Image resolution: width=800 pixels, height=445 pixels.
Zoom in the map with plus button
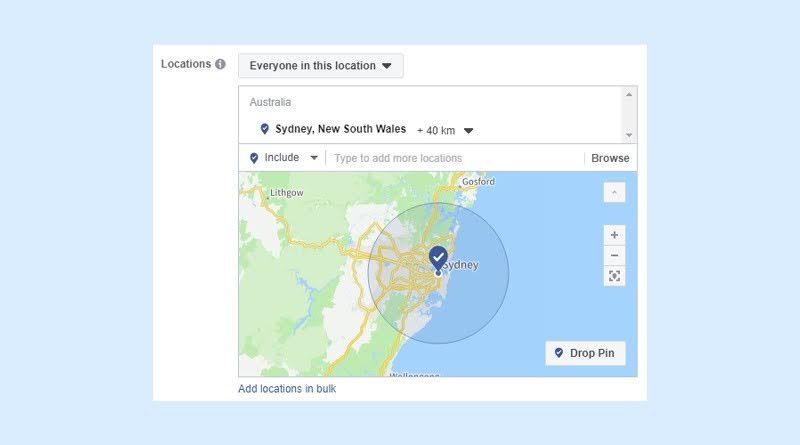[x=614, y=235]
